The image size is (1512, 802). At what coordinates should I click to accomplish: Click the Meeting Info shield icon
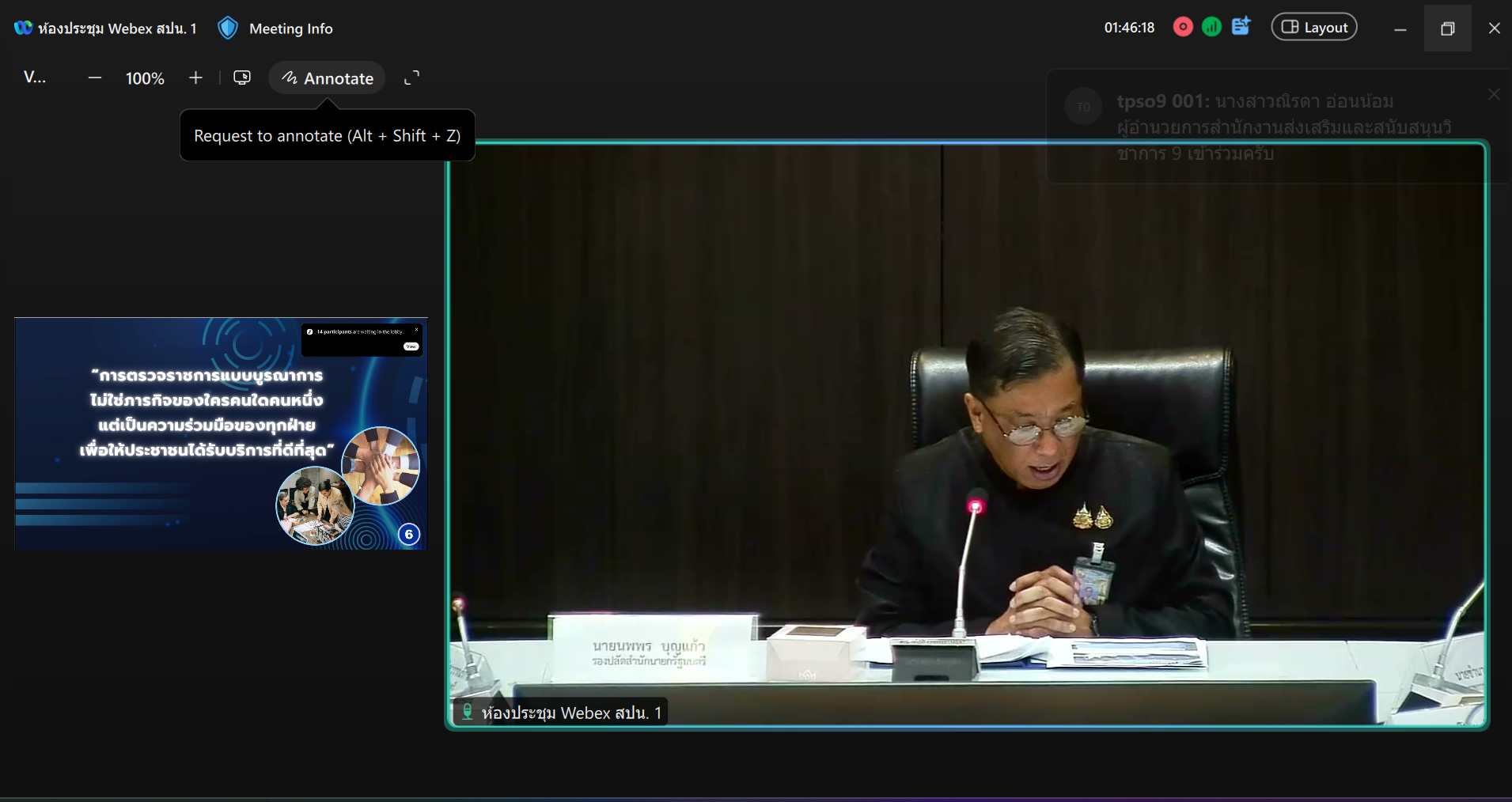point(228,28)
